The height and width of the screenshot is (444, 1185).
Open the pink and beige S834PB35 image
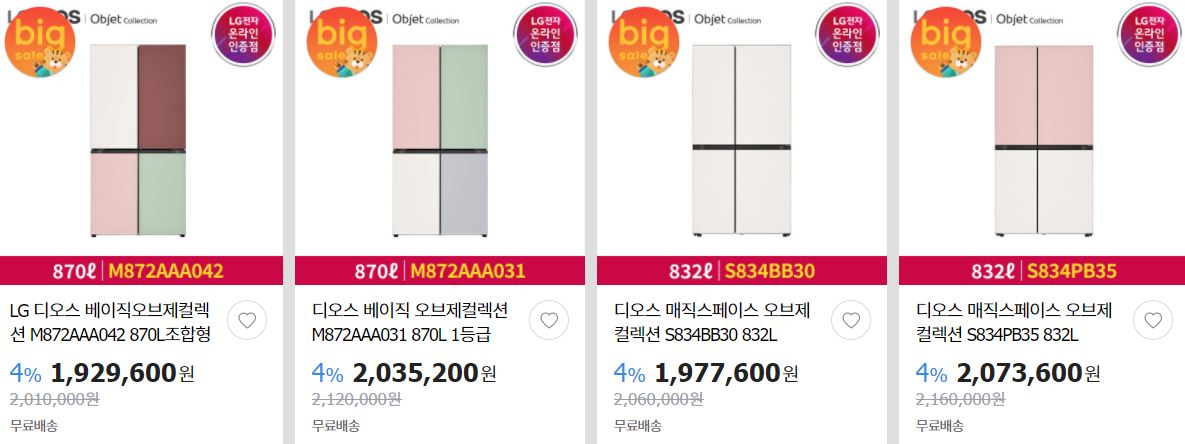pyautogui.click(x=1044, y=140)
